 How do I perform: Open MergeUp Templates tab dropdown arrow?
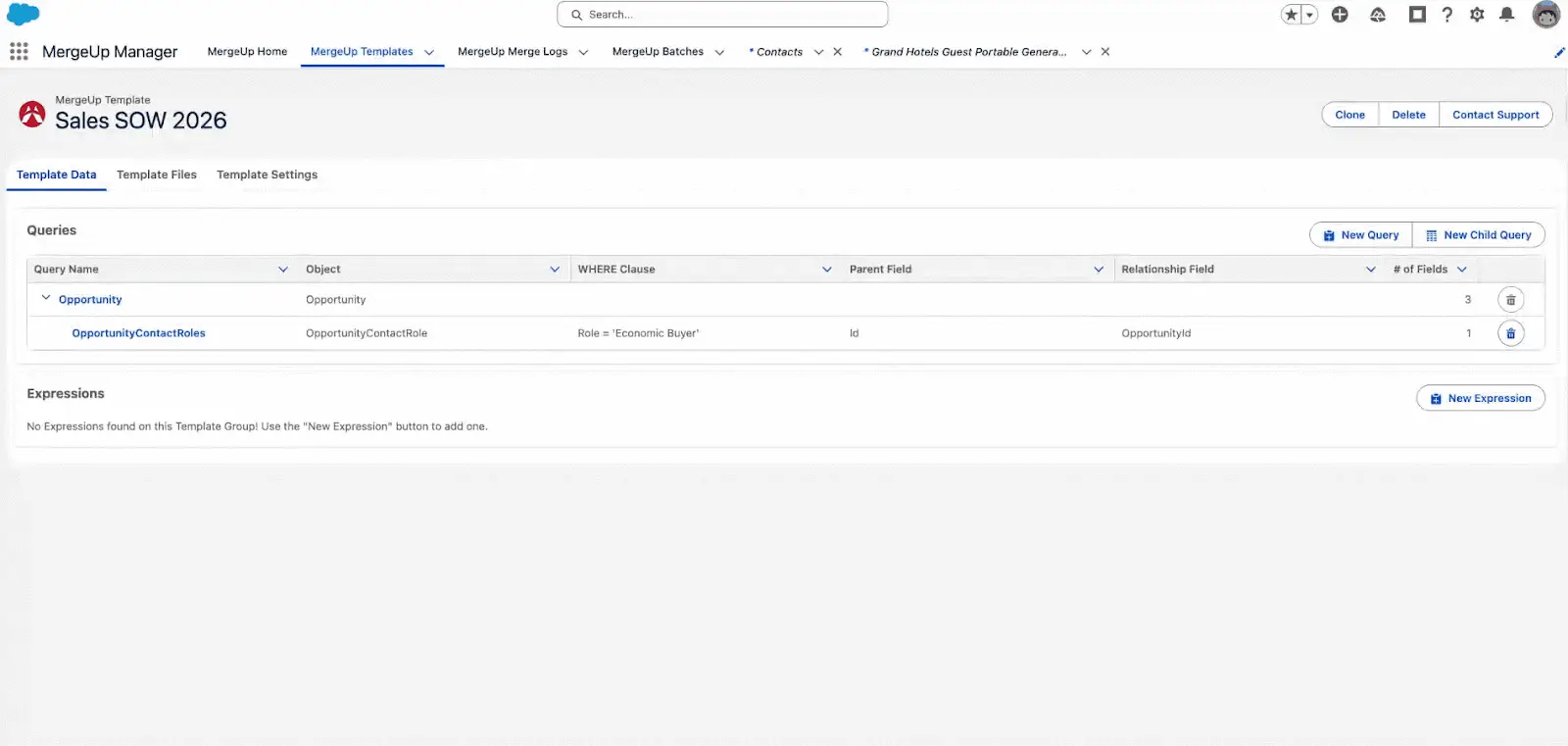(x=429, y=53)
